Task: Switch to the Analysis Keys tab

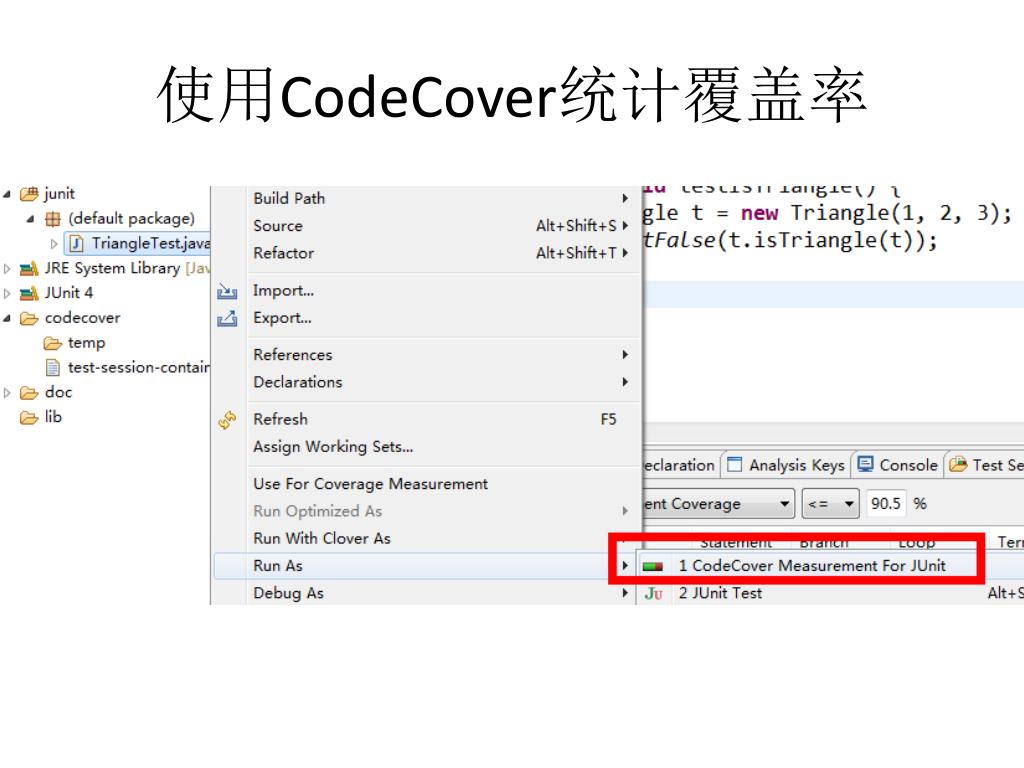Action: click(x=787, y=465)
